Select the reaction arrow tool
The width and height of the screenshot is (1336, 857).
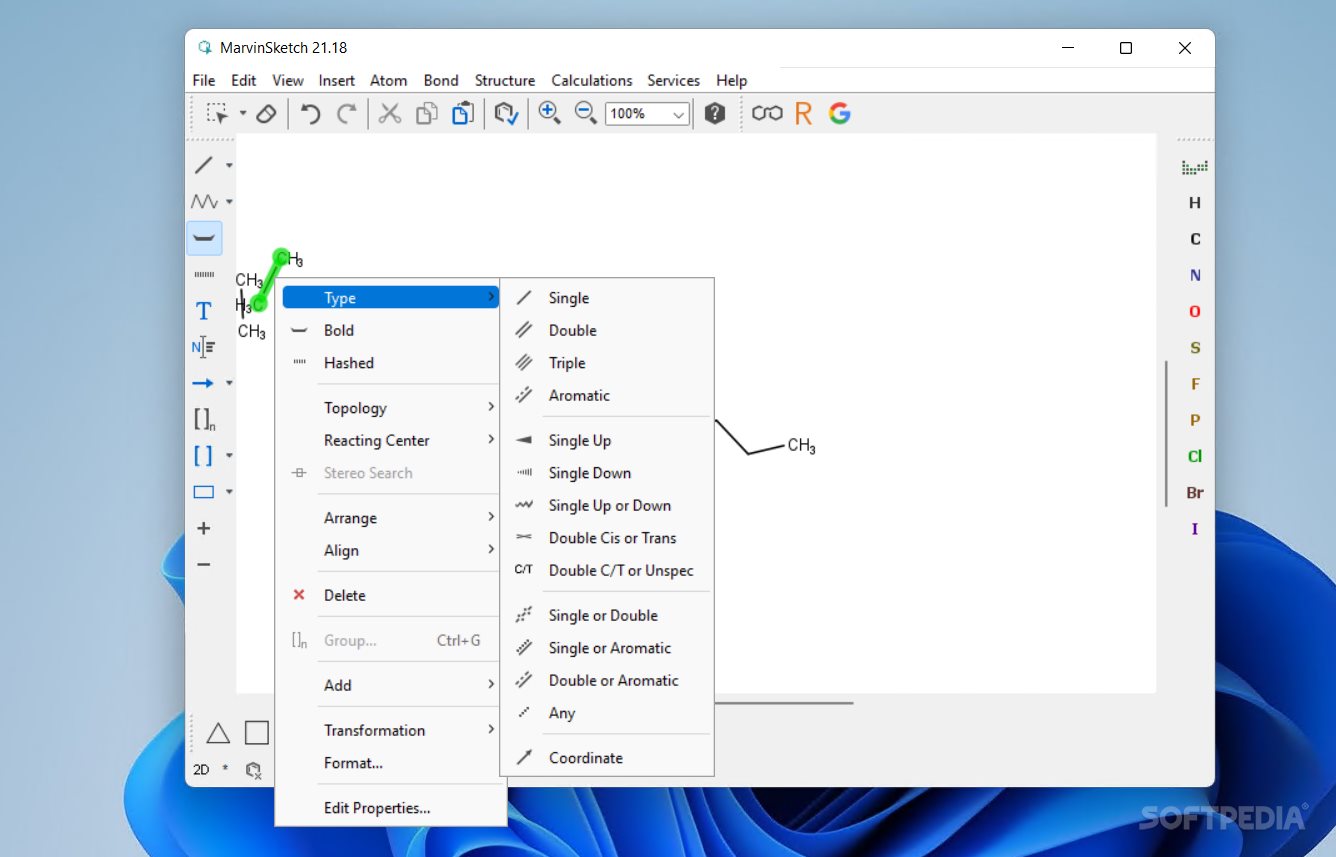[203, 383]
